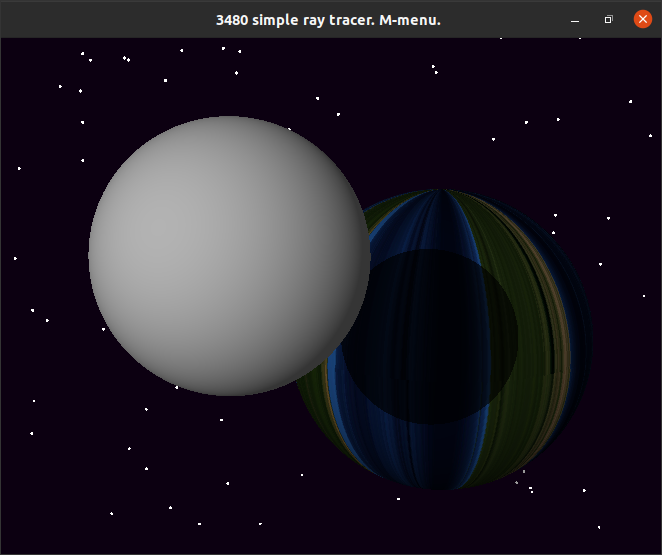This screenshot has width=662, height=555.
Task: Click the dark circular shadow on the striped planet
Action: click(x=430, y=335)
